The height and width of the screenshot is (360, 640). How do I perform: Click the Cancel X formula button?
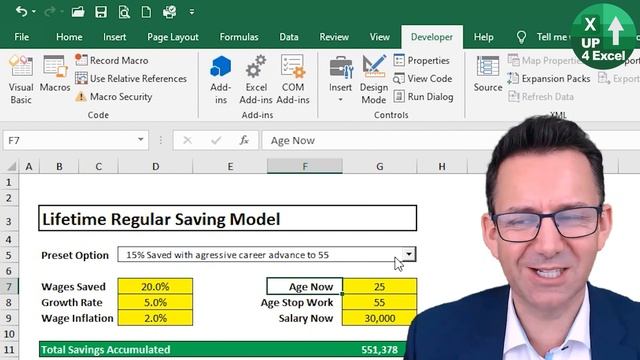[187, 140]
